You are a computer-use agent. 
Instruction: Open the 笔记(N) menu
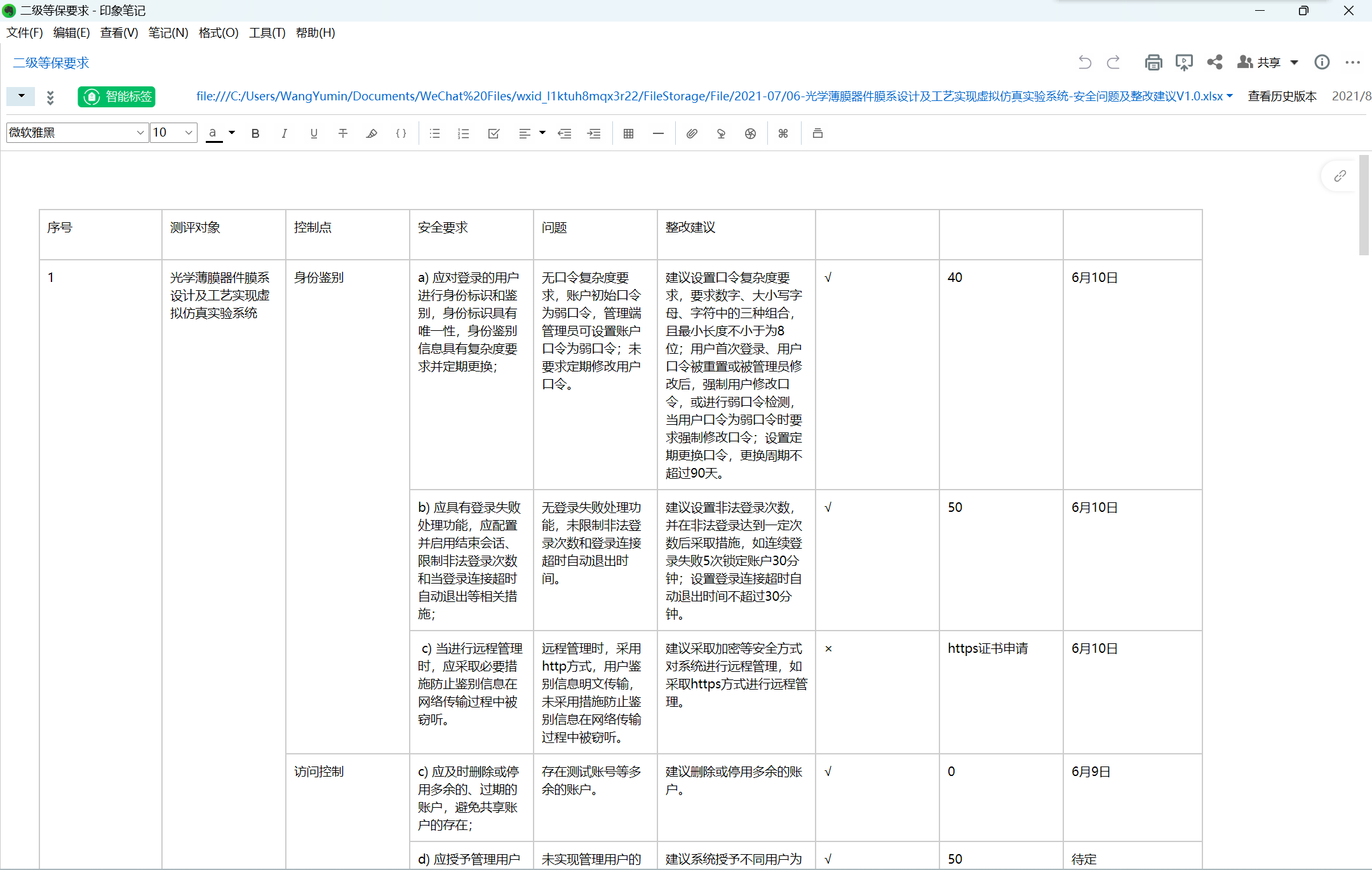pyautogui.click(x=168, y=32)
